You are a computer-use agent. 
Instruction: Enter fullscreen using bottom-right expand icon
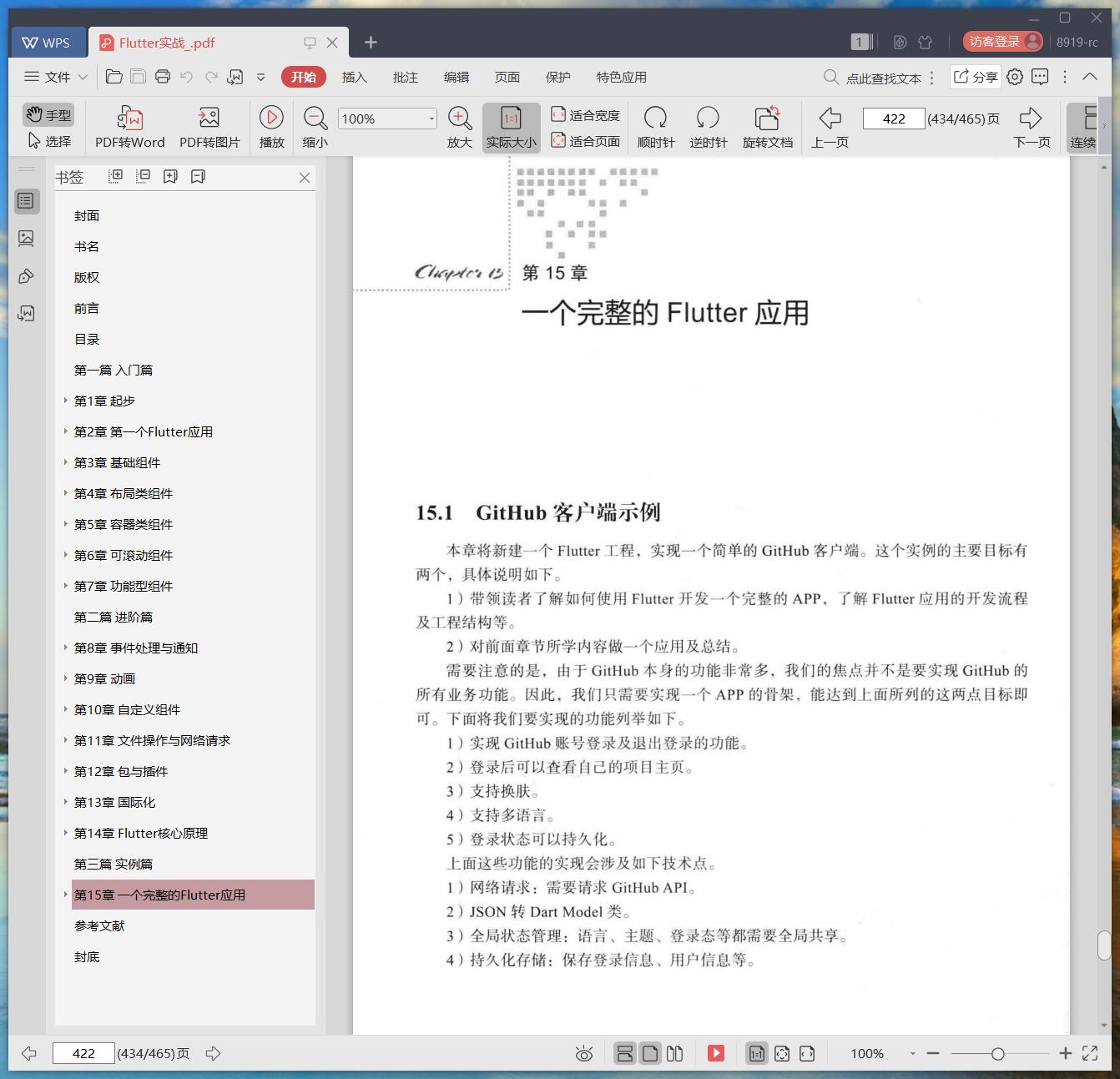pos(1090,1054)
